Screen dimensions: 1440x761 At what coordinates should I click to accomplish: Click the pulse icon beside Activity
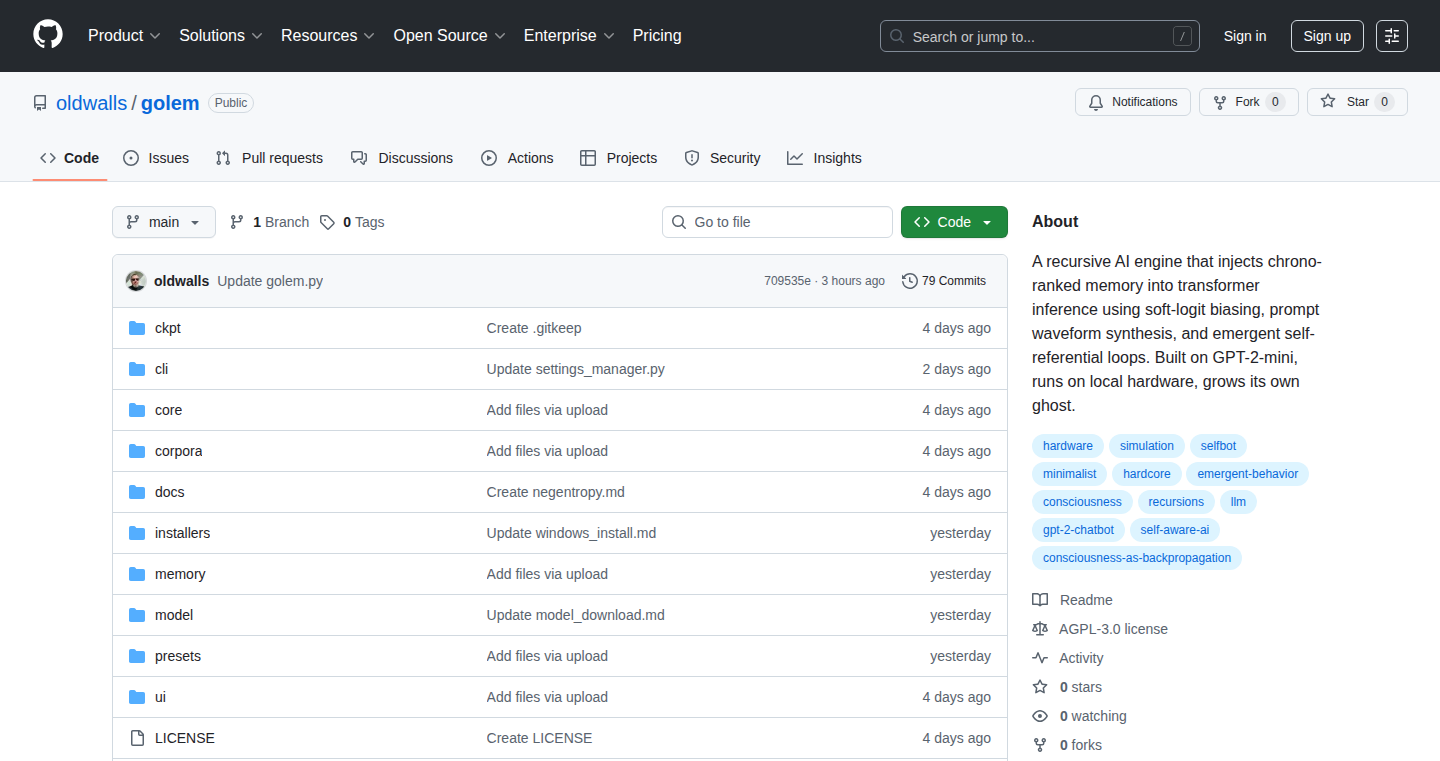[x=1040, y=658]
